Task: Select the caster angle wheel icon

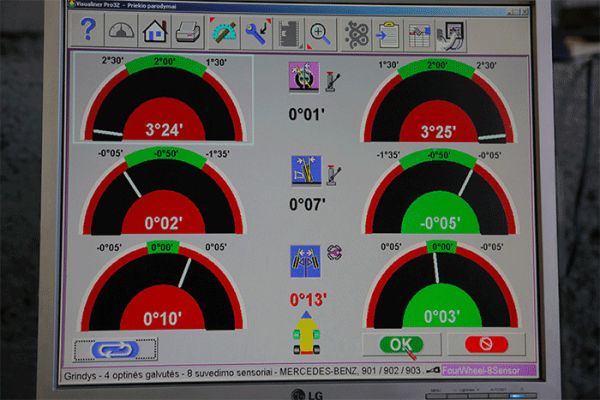Action: [301, 75]
